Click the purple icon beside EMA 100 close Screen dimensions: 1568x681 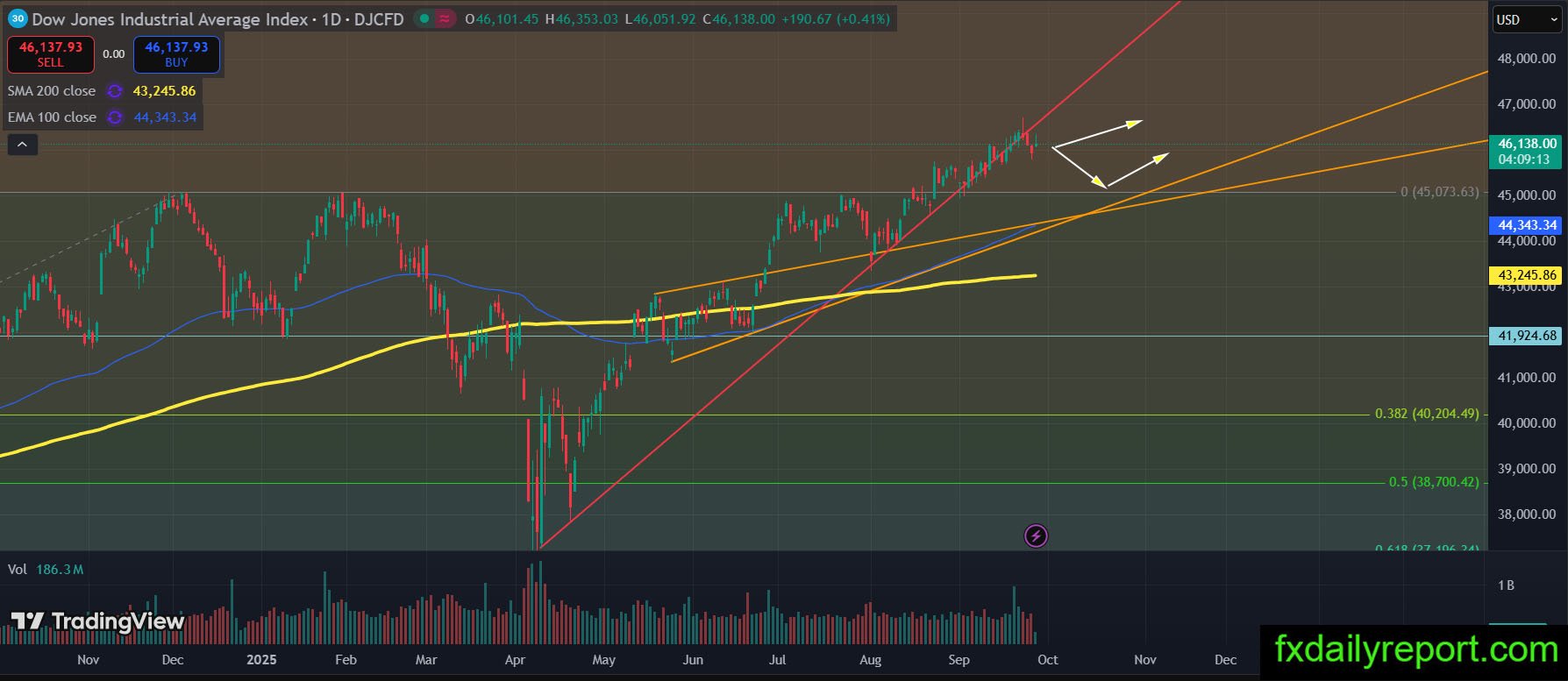coord(114,117)
